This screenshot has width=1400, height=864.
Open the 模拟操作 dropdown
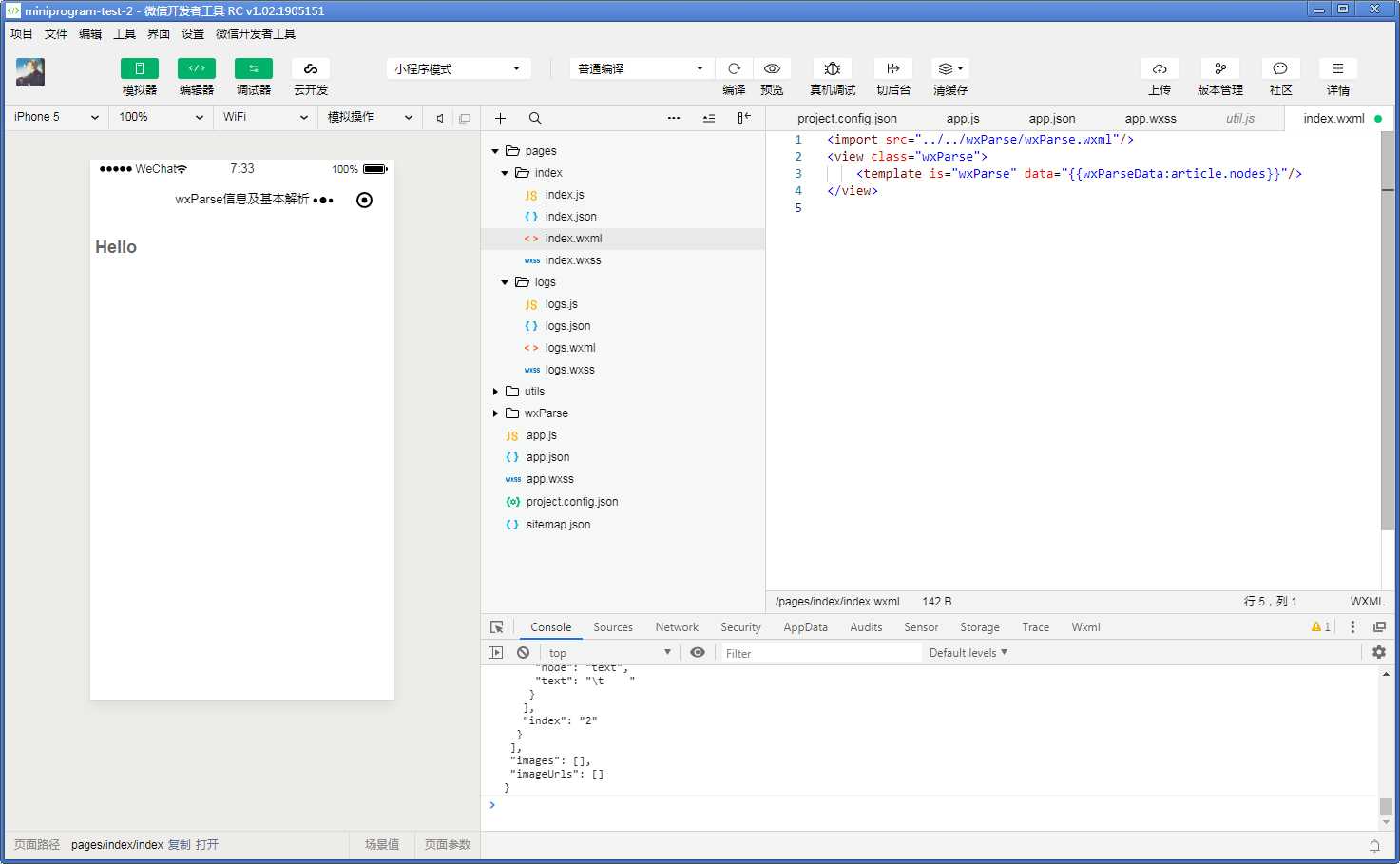(370, 117)
